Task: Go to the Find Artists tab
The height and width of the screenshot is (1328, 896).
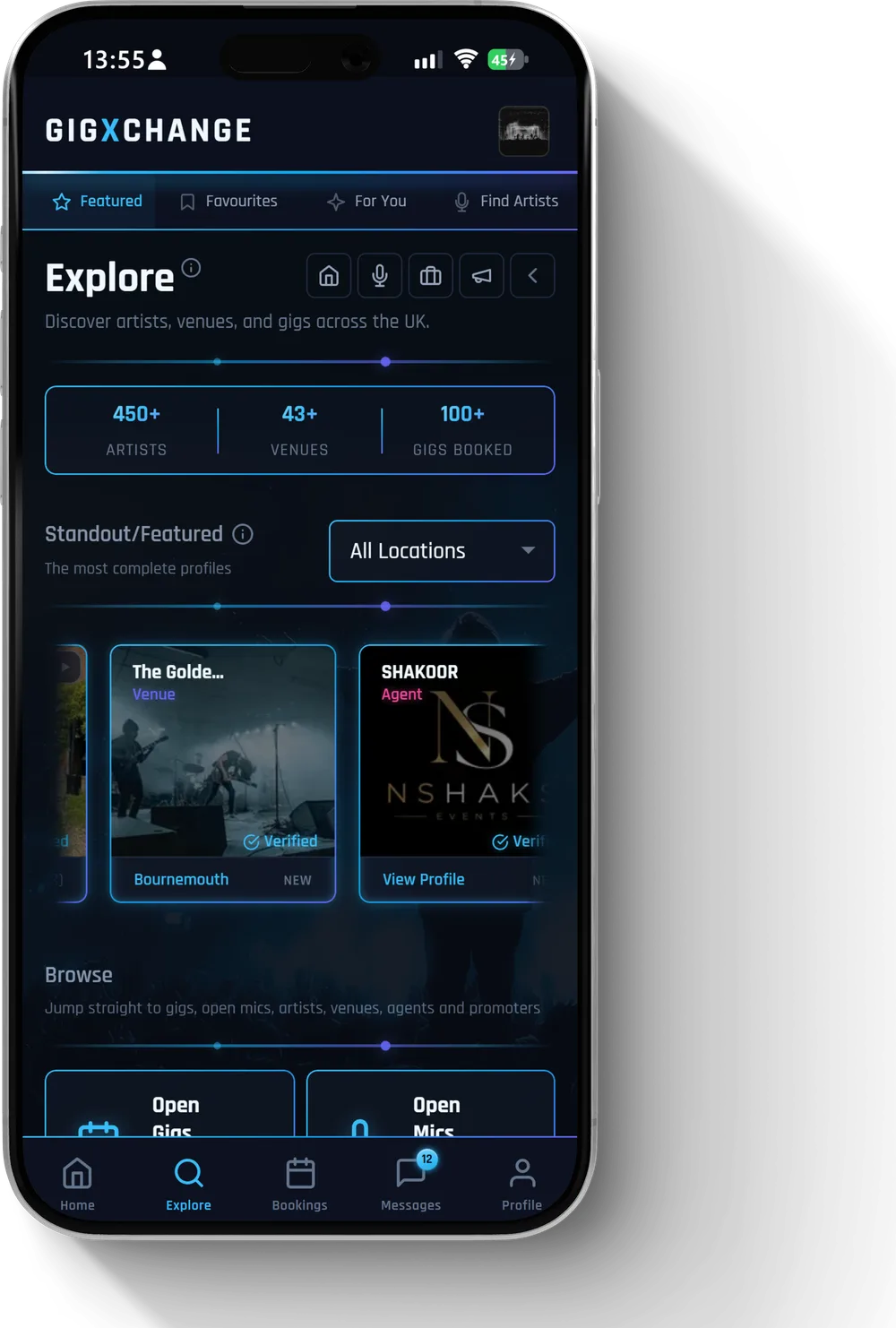Action: [x=505, y=202]
